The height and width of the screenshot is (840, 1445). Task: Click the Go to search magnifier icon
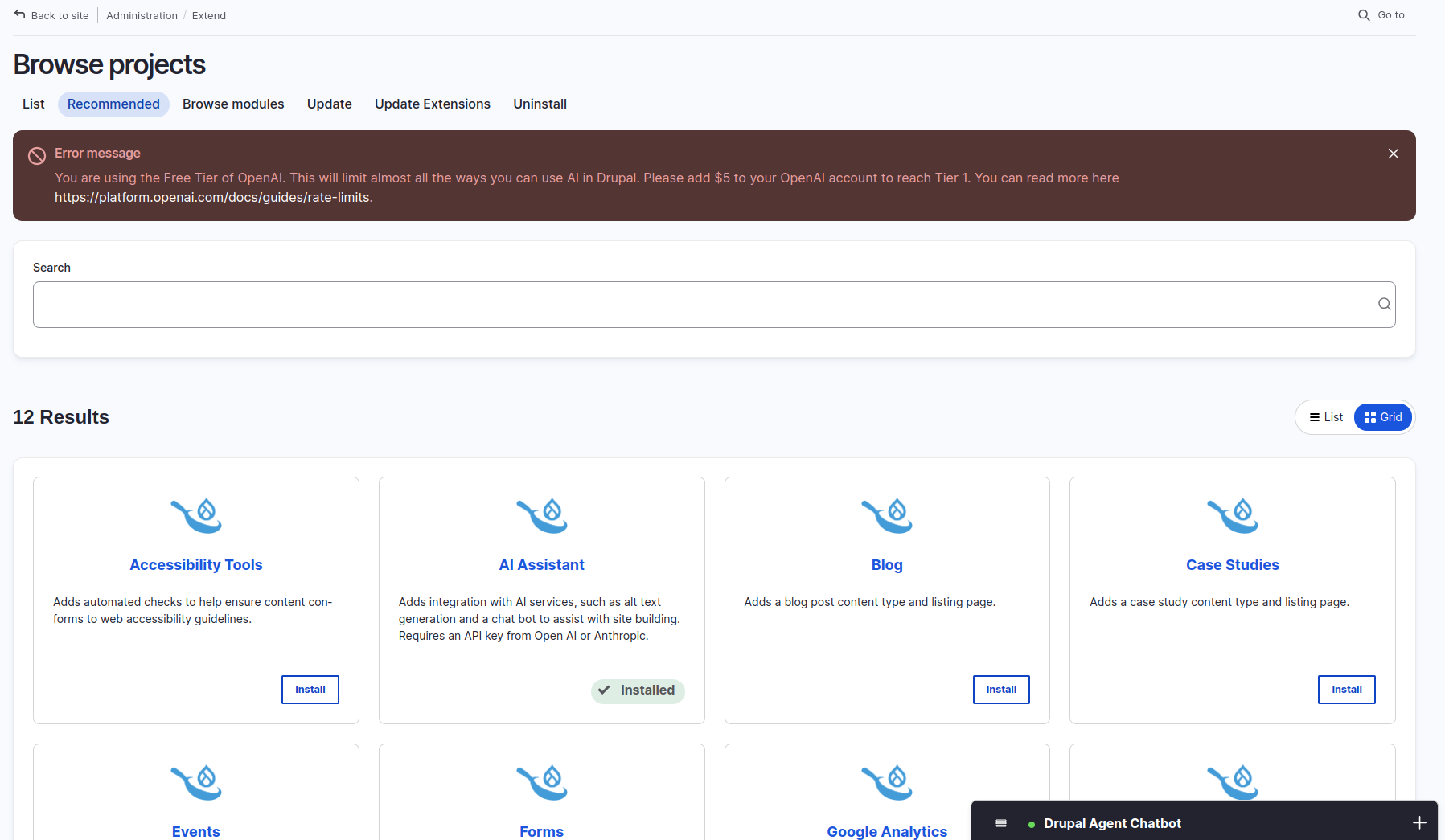tap(1364, 15)
